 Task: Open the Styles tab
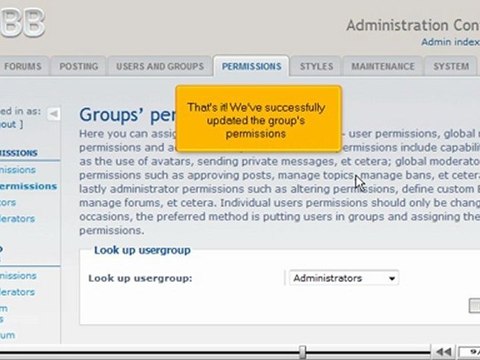316,66
